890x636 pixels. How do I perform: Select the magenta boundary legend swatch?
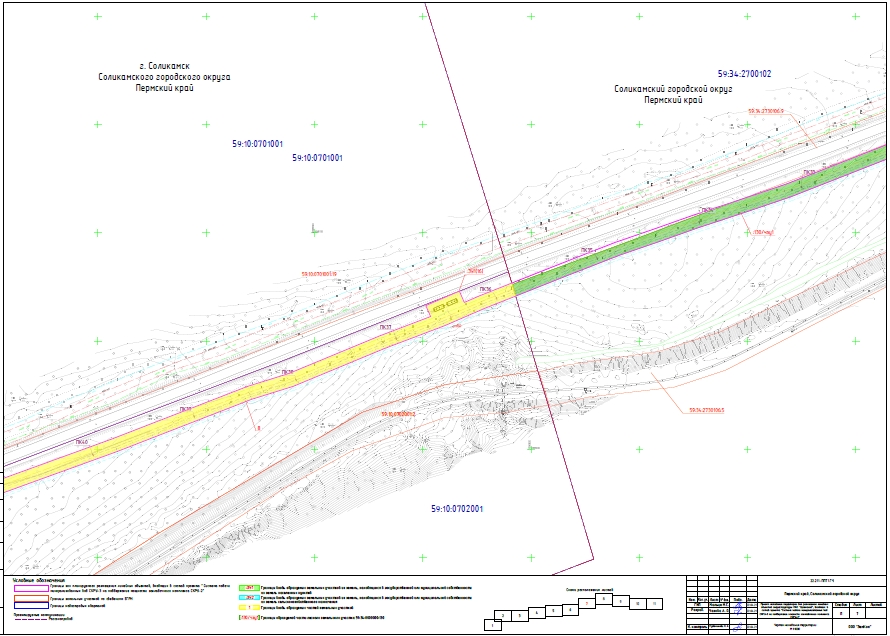(31, 588)
